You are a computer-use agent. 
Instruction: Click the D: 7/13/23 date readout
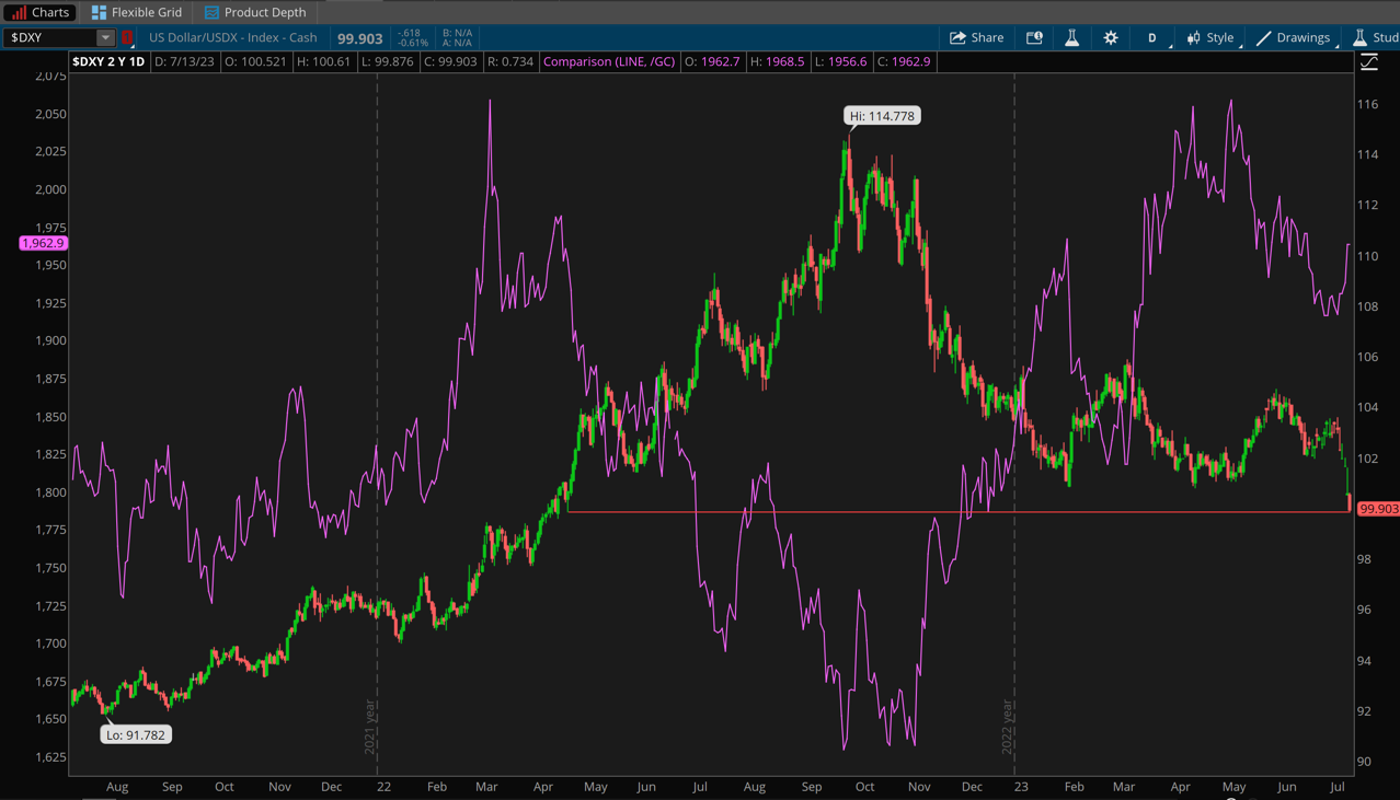[x=184, y=62]
